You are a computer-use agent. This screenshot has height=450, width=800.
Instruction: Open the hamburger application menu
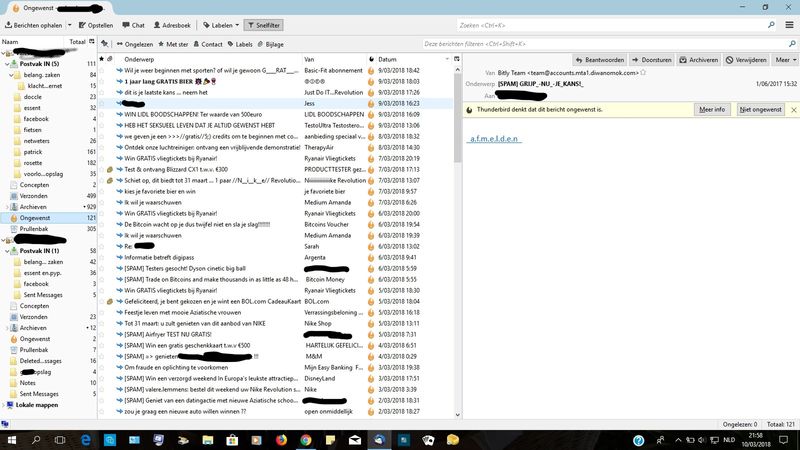coord(788,24)
